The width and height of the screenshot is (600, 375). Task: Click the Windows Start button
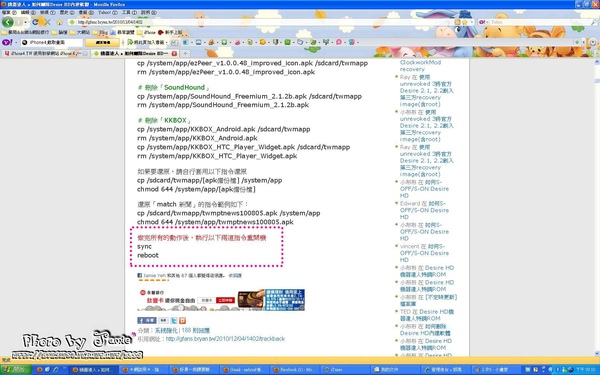click(15, 370)
